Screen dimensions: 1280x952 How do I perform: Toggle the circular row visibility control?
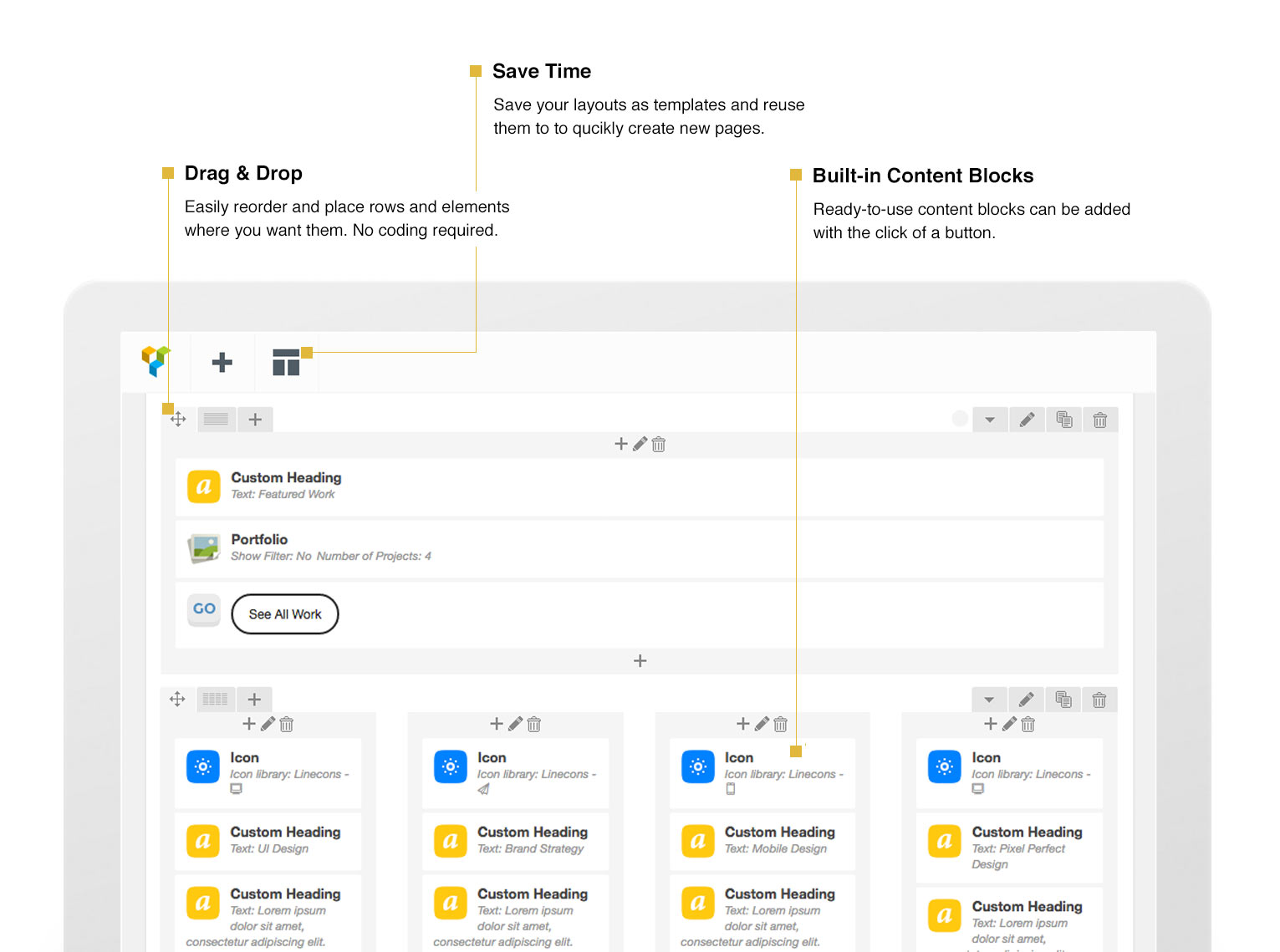(x=960, y=419)
